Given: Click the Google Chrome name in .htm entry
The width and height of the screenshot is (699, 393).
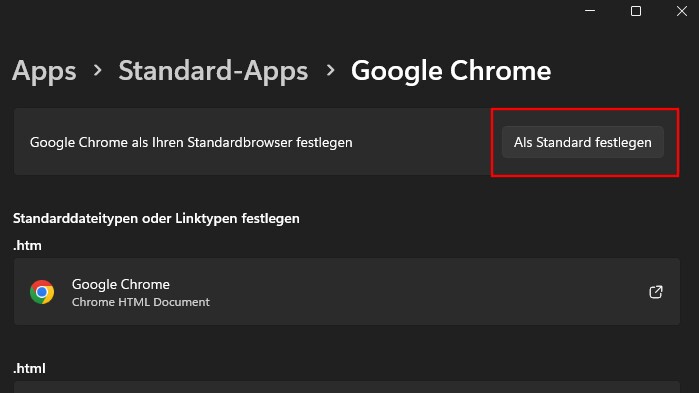Looking at the screenshot, I should (x=121, y=284).
